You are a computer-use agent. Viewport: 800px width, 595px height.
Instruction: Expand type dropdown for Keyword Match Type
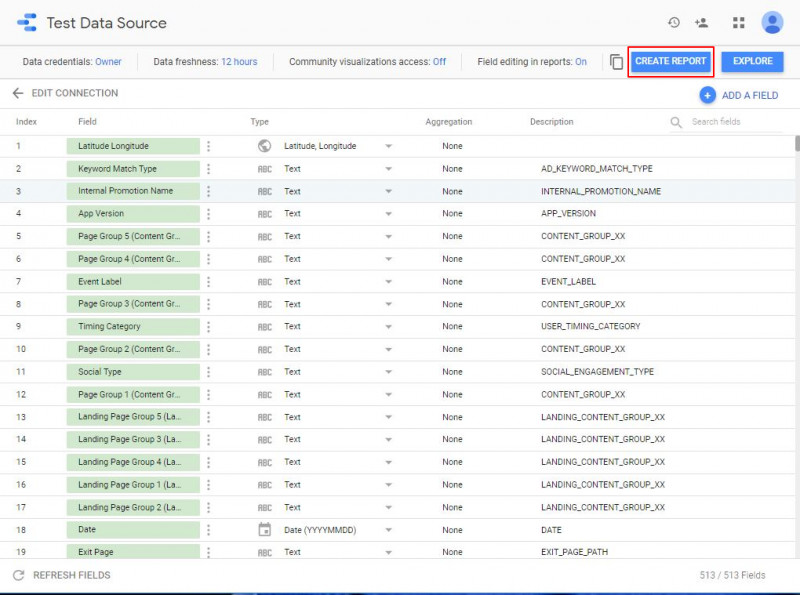coord(388,169)
